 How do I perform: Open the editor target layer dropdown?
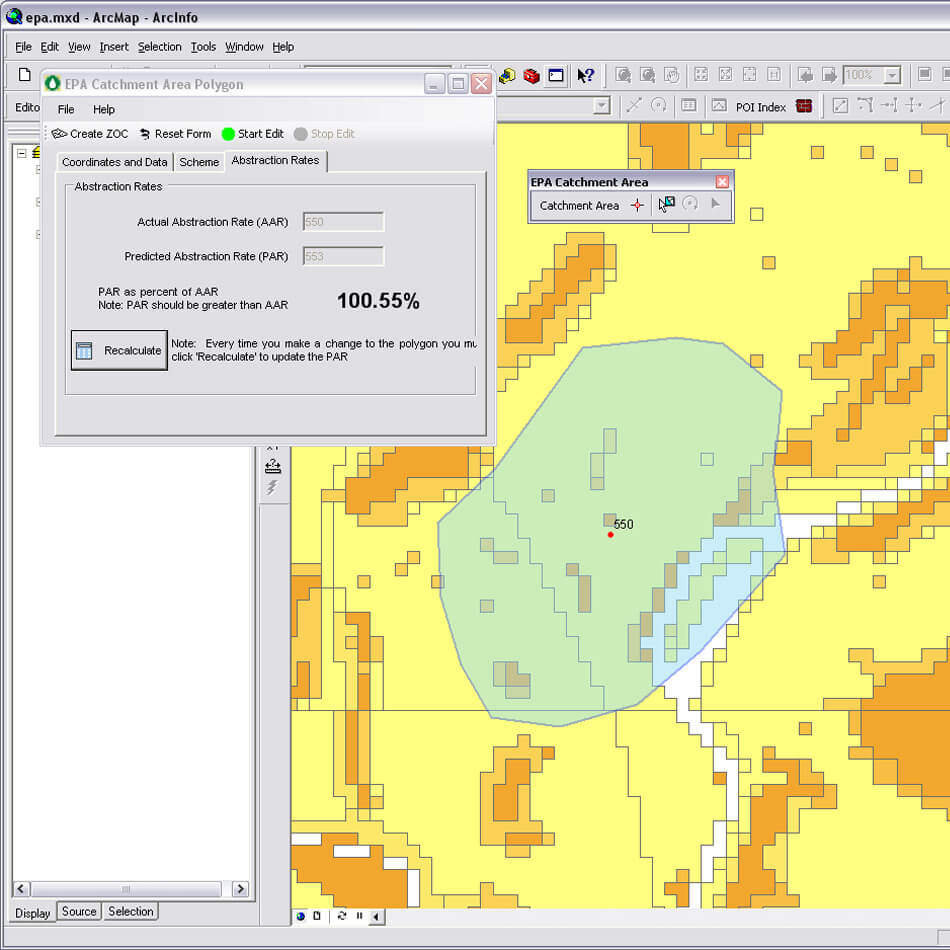point(601,106)
